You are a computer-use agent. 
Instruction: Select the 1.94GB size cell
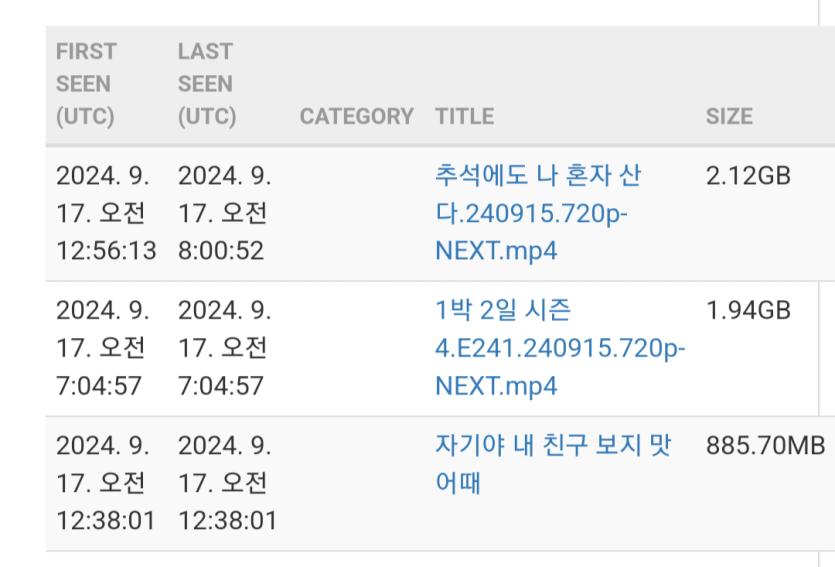(748, 310)
